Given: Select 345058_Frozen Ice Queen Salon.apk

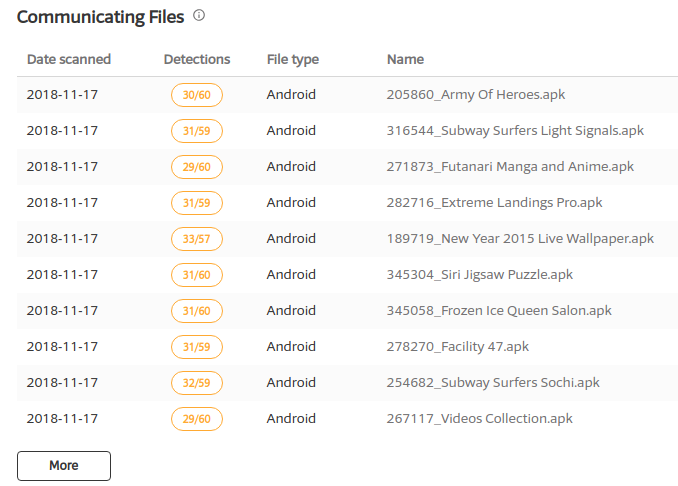Looking at the screenshot, I should click(499, 311).
